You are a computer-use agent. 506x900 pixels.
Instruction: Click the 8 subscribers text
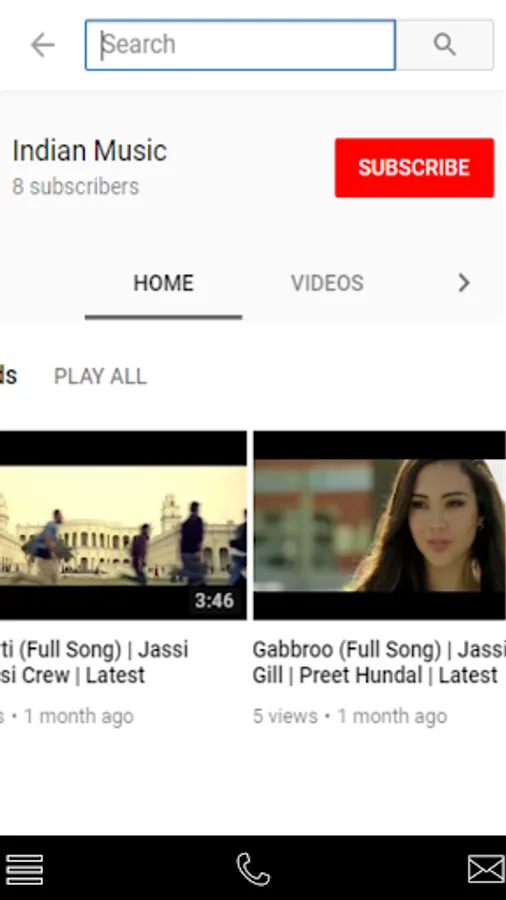76,187
